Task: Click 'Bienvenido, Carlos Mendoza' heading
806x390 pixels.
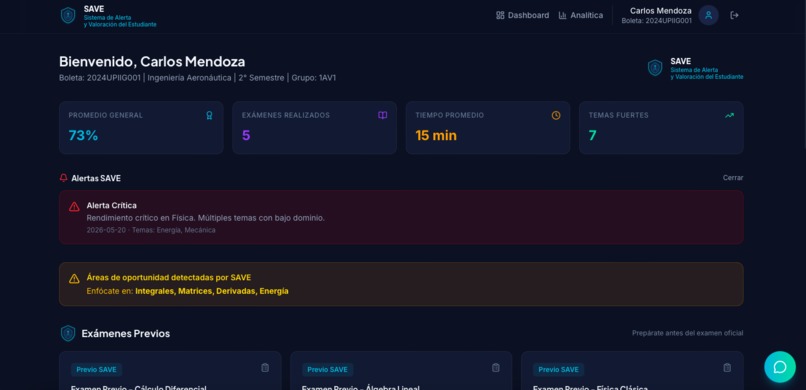Action: tap(152, 62)
